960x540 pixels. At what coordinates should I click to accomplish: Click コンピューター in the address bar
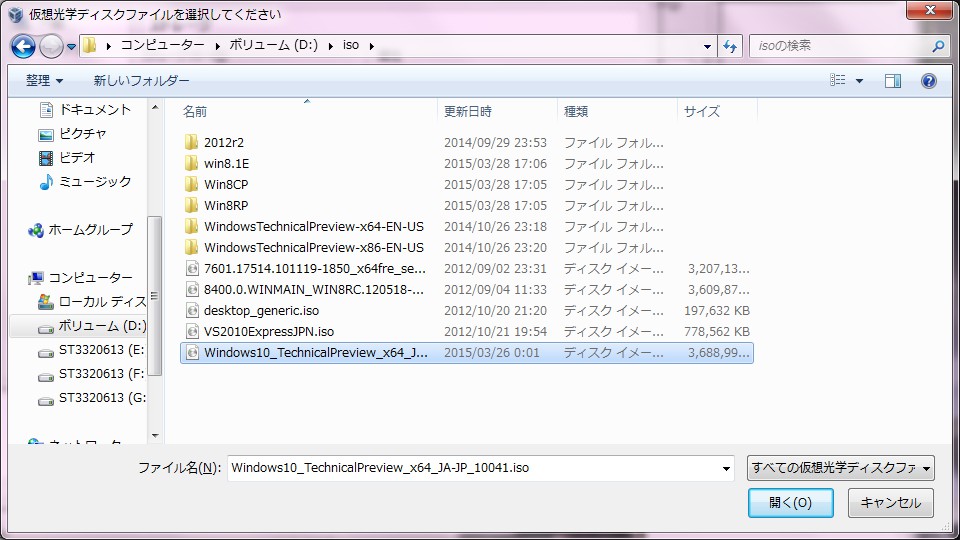click(162, 45)
